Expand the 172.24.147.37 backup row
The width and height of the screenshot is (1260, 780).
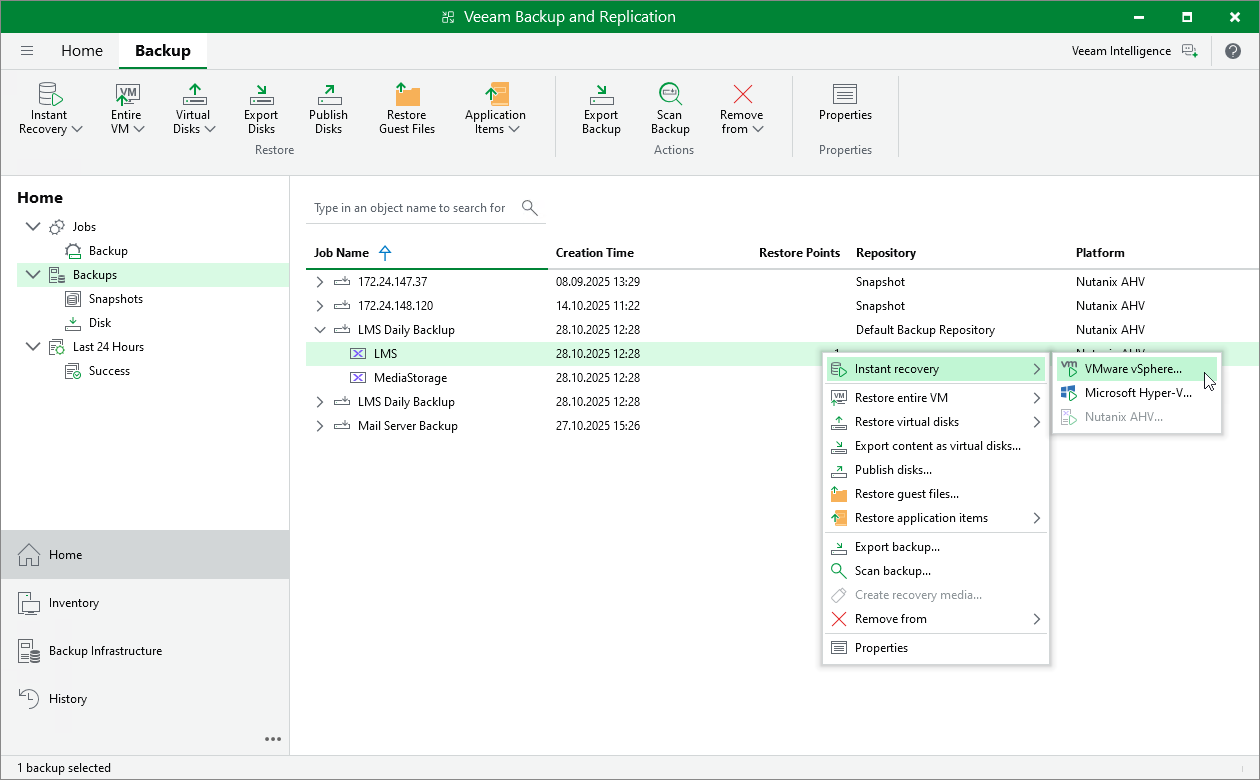320,282
